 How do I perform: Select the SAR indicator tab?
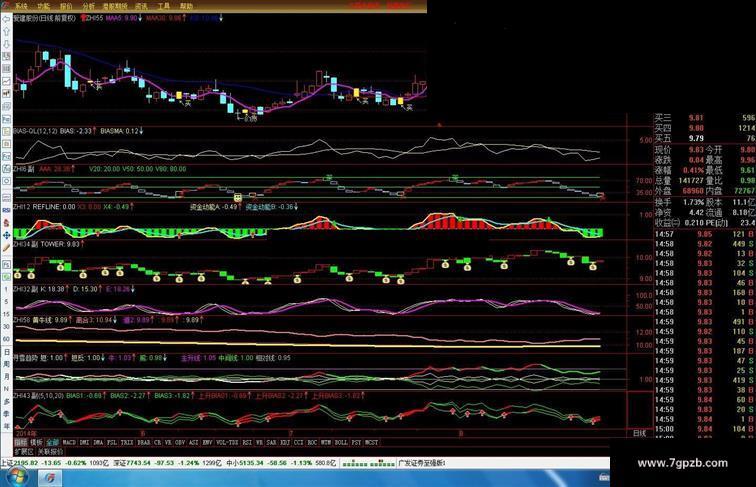271,442
